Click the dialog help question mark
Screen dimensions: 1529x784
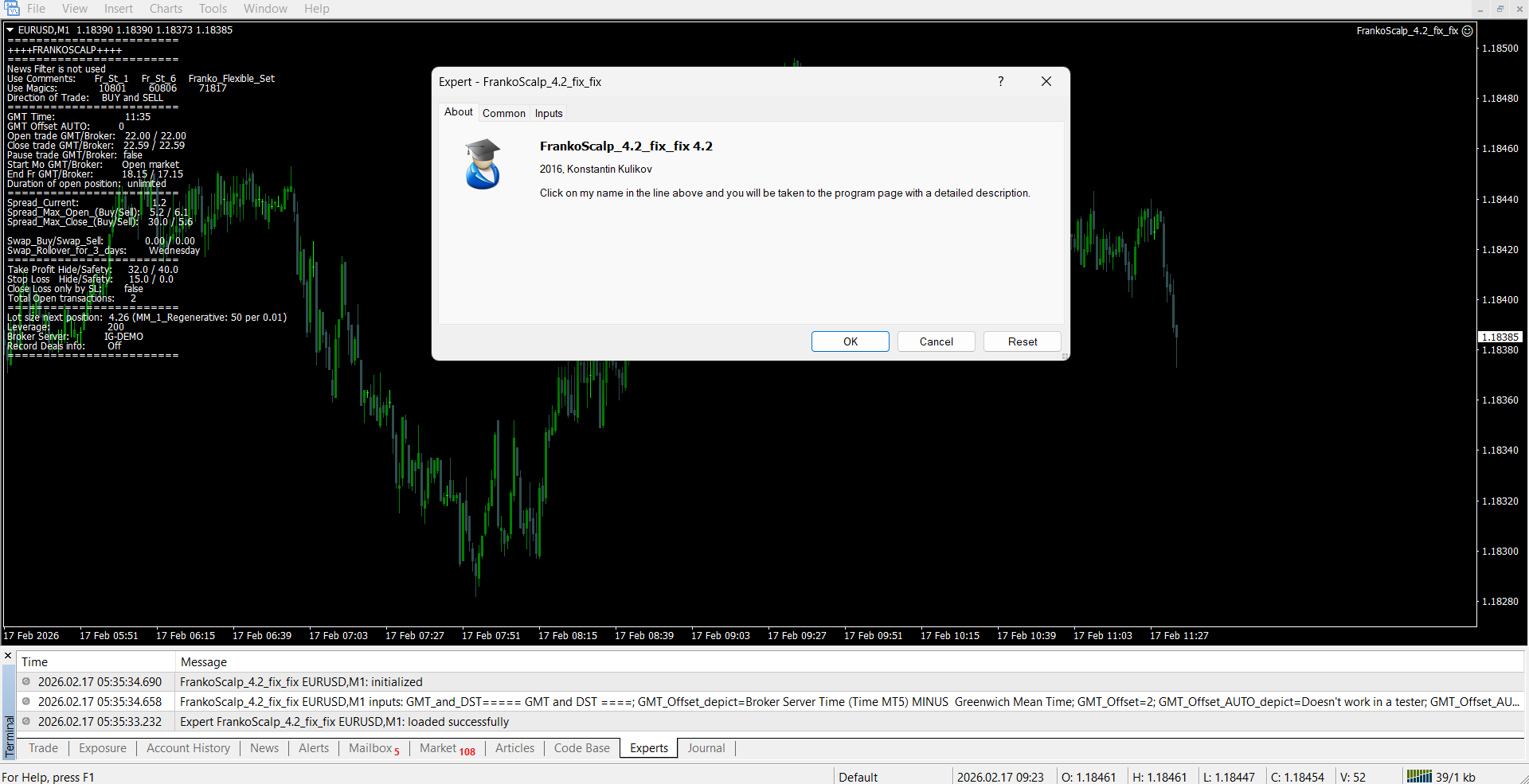[1000, 82]
